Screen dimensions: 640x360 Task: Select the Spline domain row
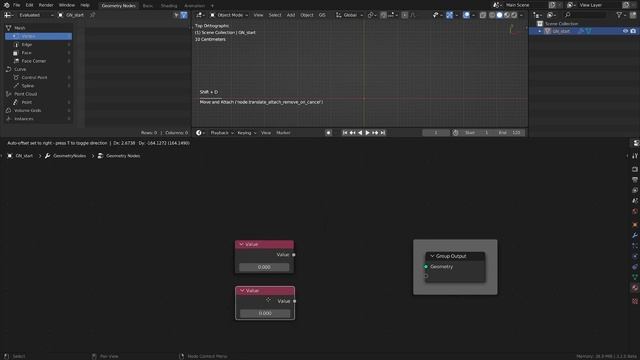[38, 86]
